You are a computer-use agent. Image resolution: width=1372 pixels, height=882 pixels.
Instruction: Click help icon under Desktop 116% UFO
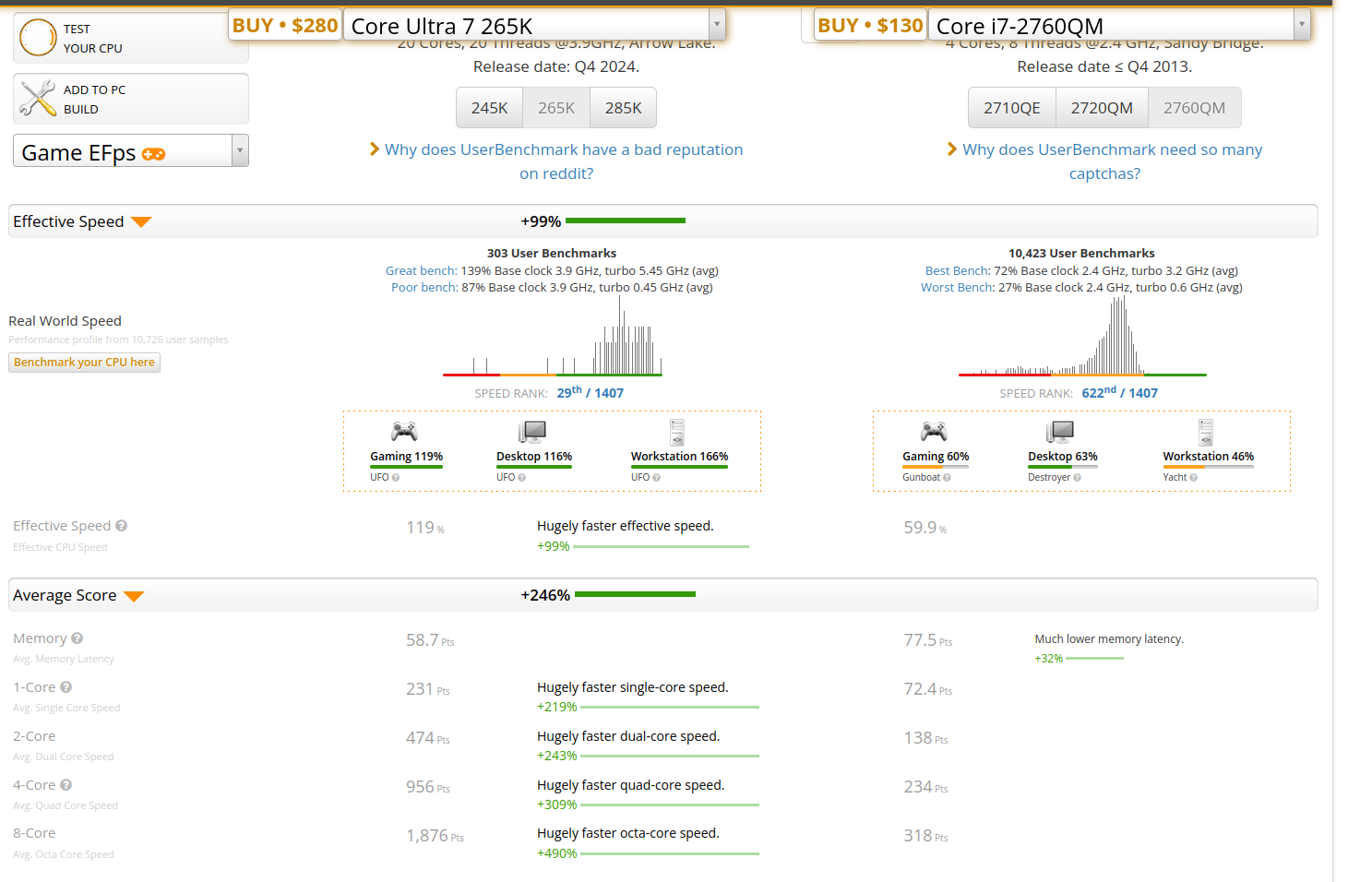(x=521, y=478)
